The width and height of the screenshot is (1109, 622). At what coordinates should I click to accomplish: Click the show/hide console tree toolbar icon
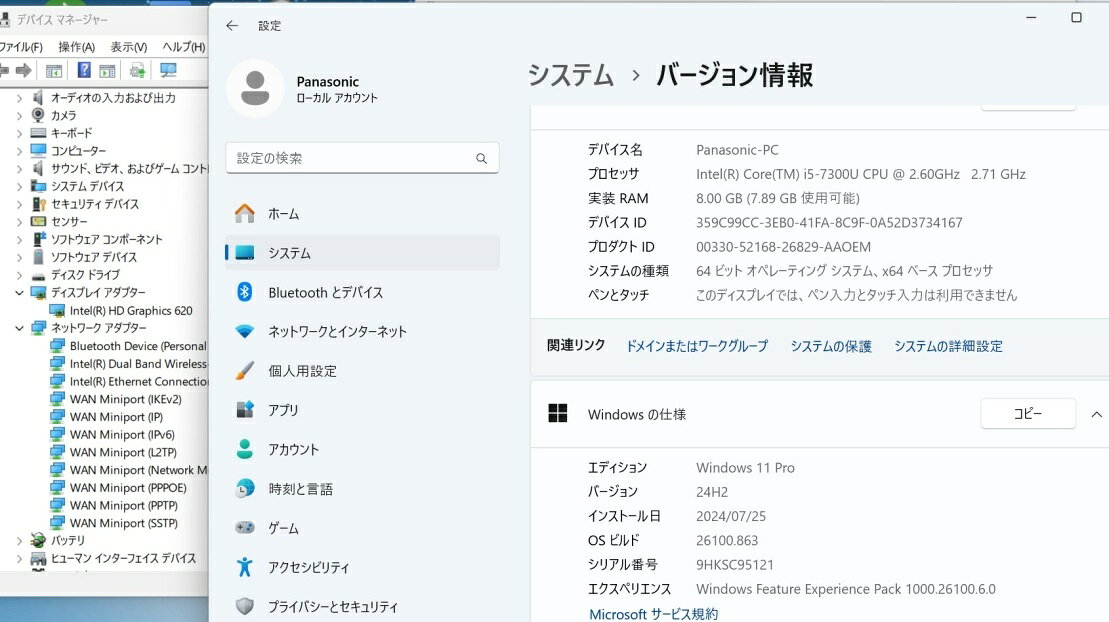tap(54, 70)
